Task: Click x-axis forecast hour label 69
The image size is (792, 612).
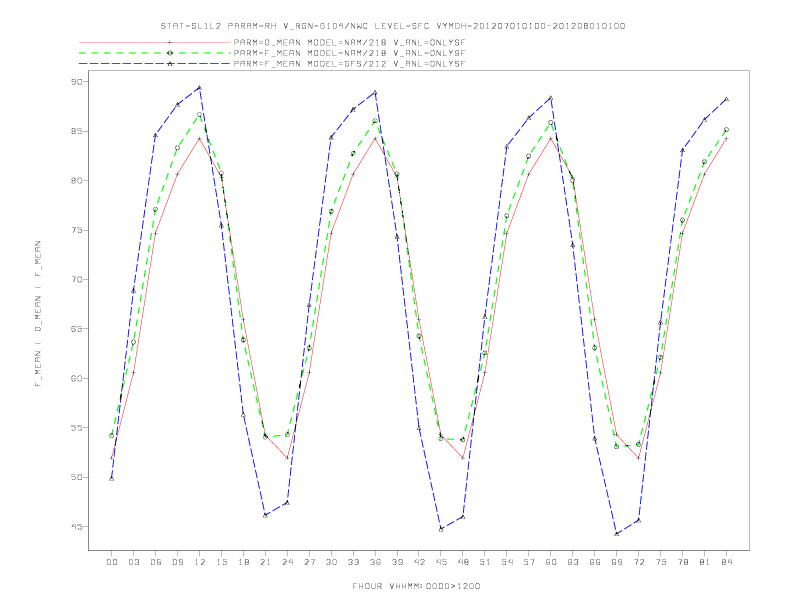Action: tap(617, 562)
